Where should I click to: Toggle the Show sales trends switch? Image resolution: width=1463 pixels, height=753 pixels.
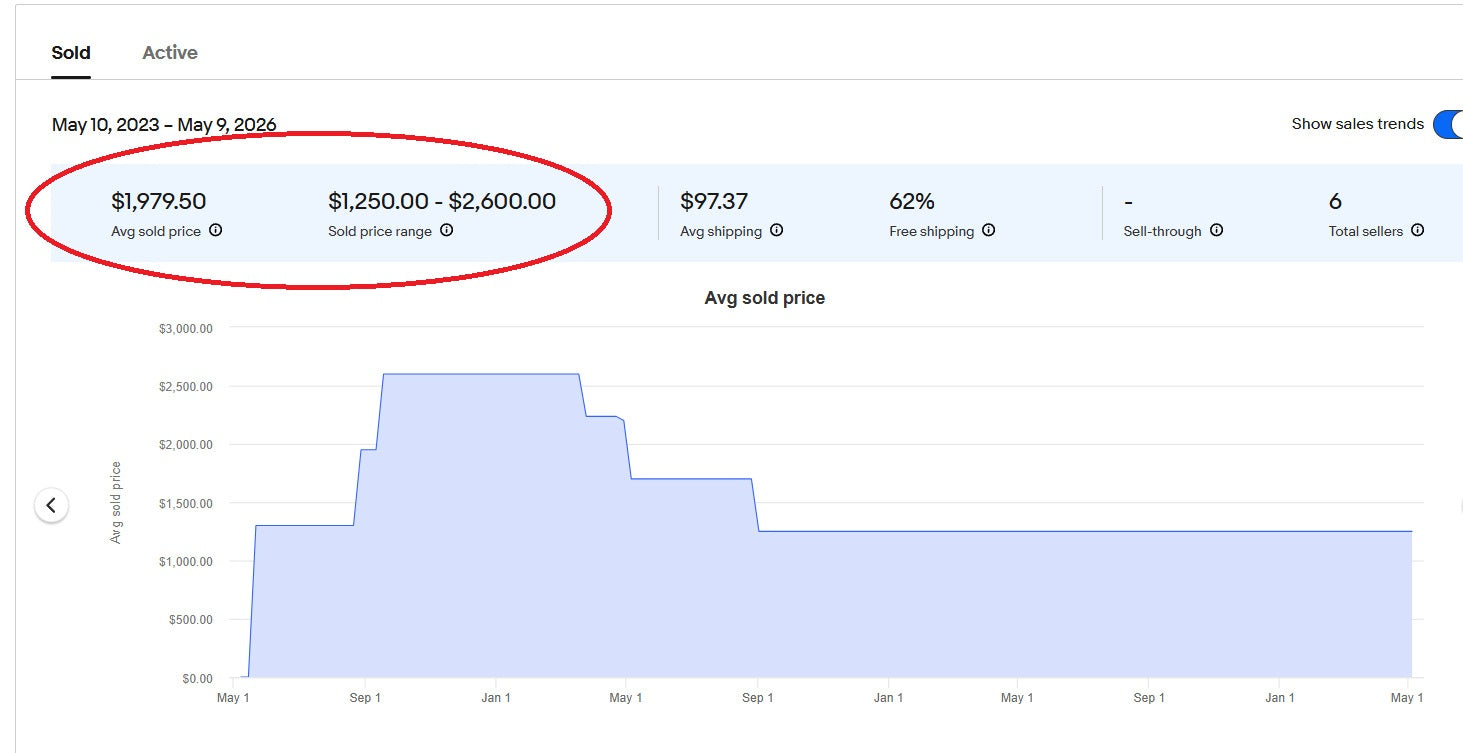(x=1448, y=124)
